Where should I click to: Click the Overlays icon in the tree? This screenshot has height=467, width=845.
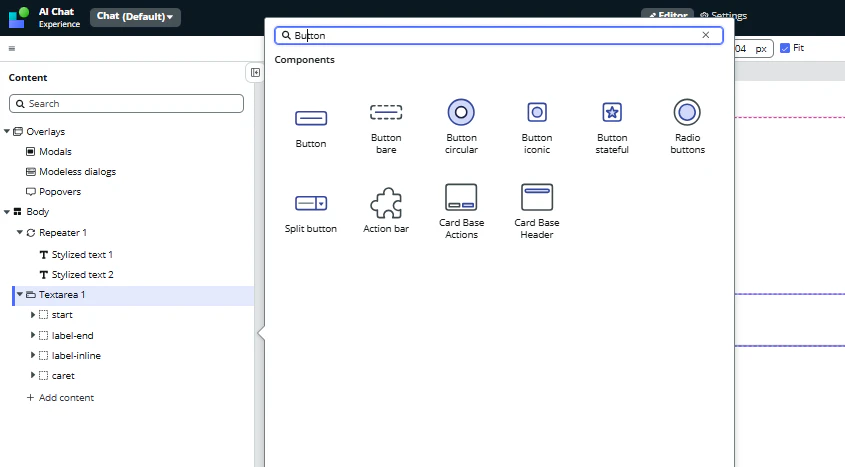pos(18,131)
